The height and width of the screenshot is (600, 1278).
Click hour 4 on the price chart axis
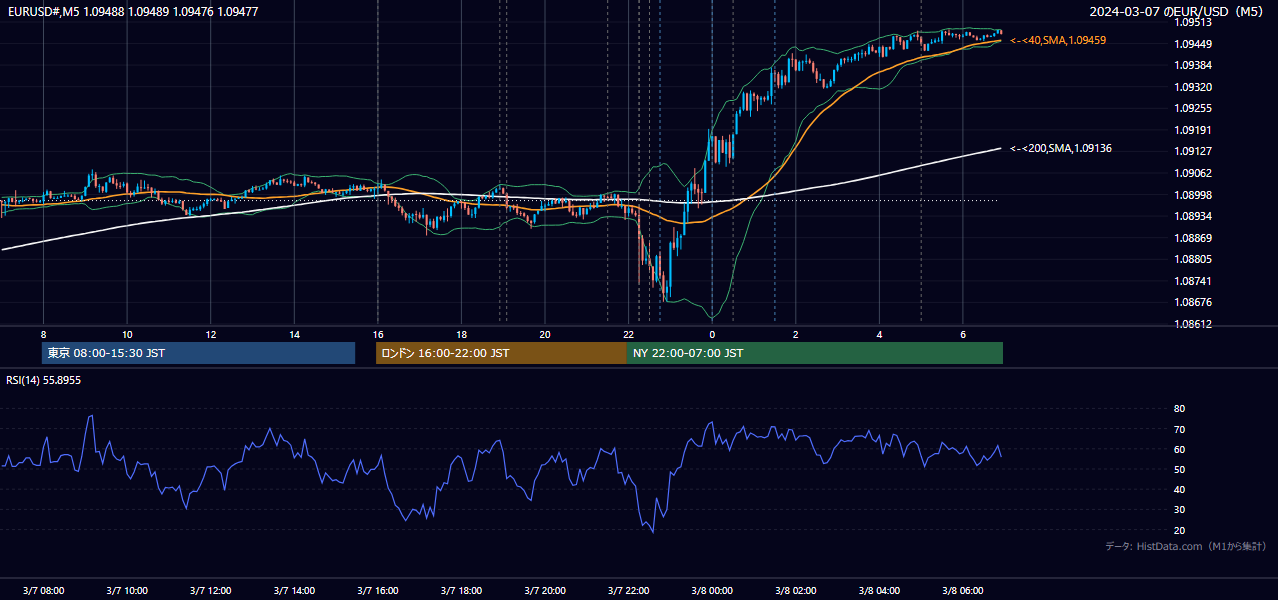point(879,334)
